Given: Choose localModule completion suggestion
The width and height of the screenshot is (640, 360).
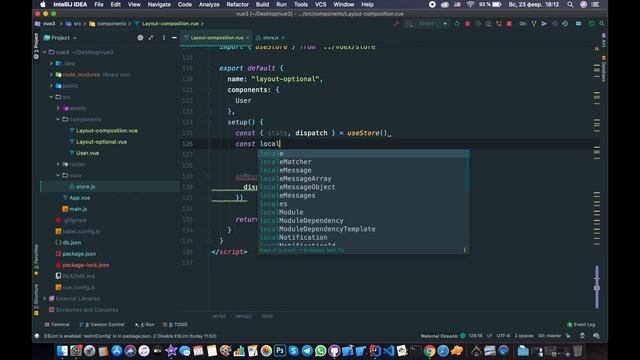Looking at the screenshot, I should click(363, 212).
